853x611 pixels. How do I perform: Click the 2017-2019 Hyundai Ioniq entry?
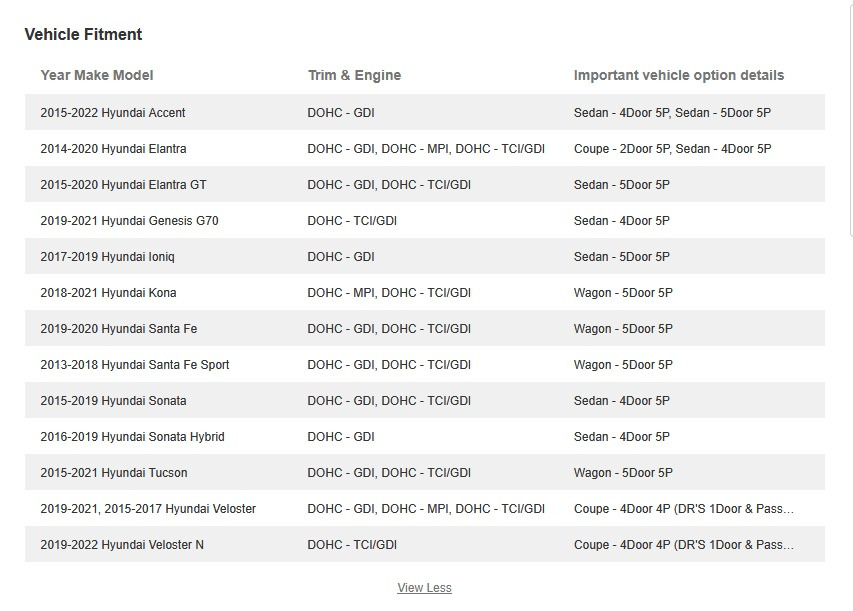point(107,257)
